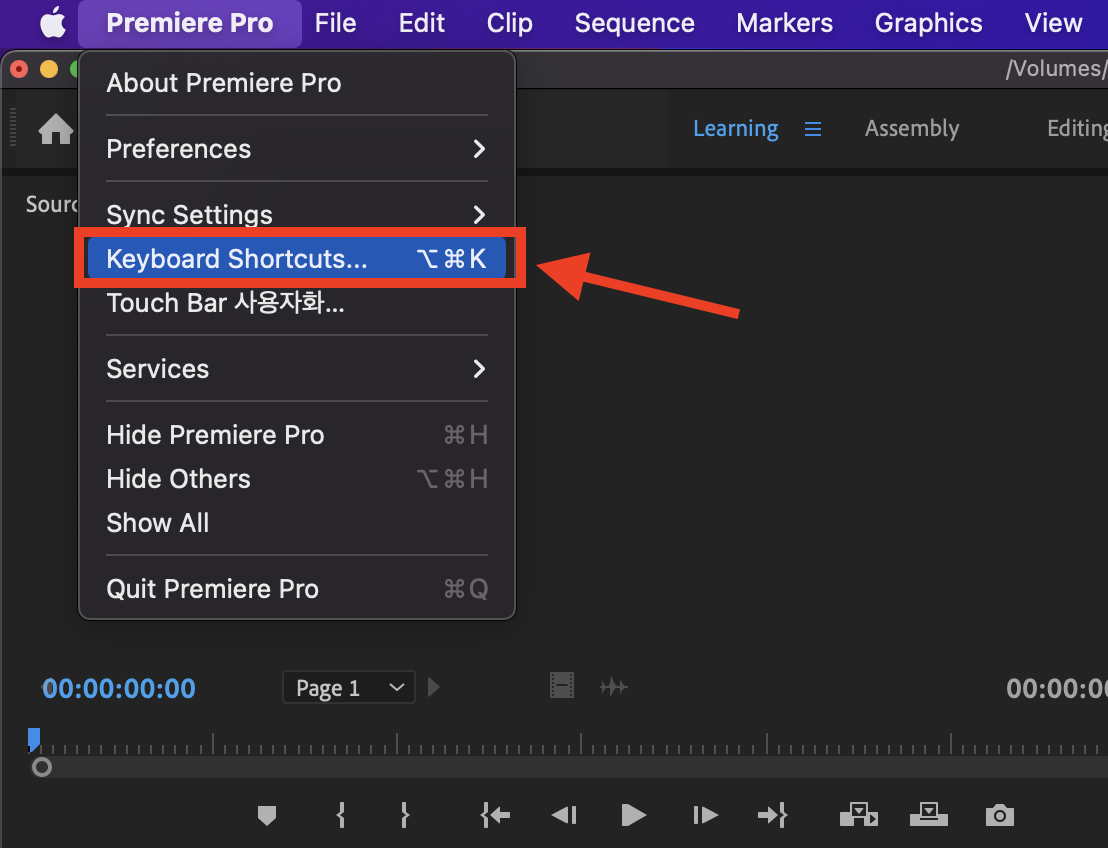Image resolution: width=1108 pixels, height=848 pixels.
Task: Click the blue 00:00:00:00 timecode
Action: [119, 688]
